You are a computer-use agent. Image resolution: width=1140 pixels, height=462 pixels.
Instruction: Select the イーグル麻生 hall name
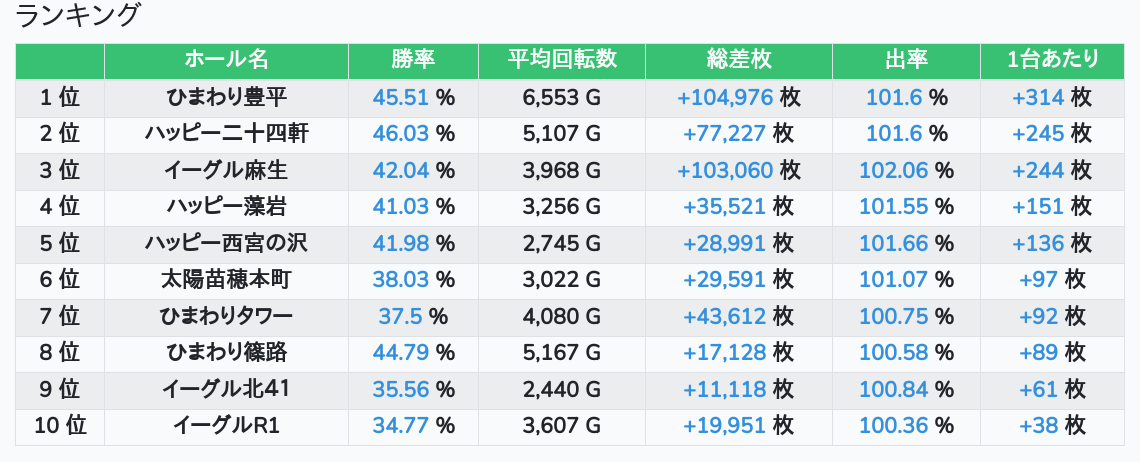pos(226,171)
